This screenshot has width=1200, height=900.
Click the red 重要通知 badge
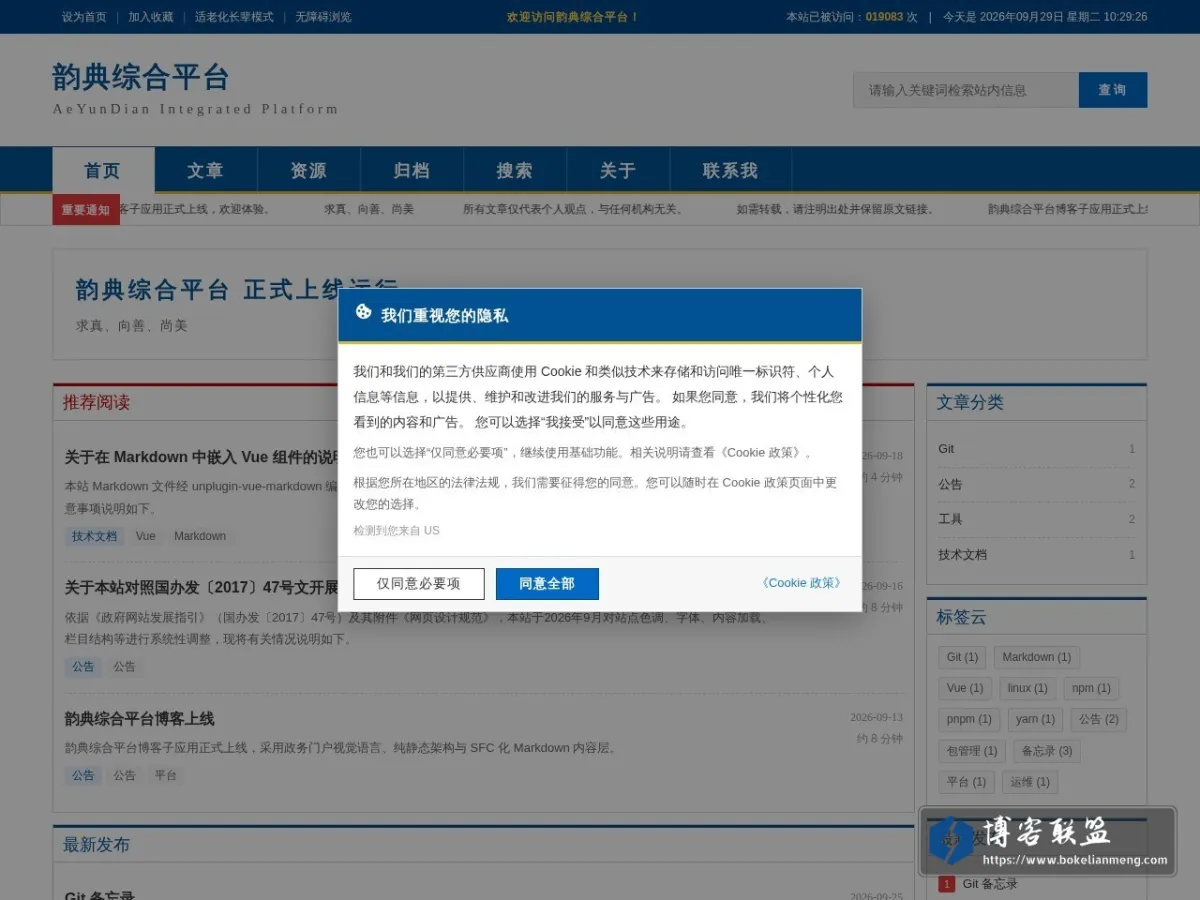pyautogui.click(x=86, y=210)
